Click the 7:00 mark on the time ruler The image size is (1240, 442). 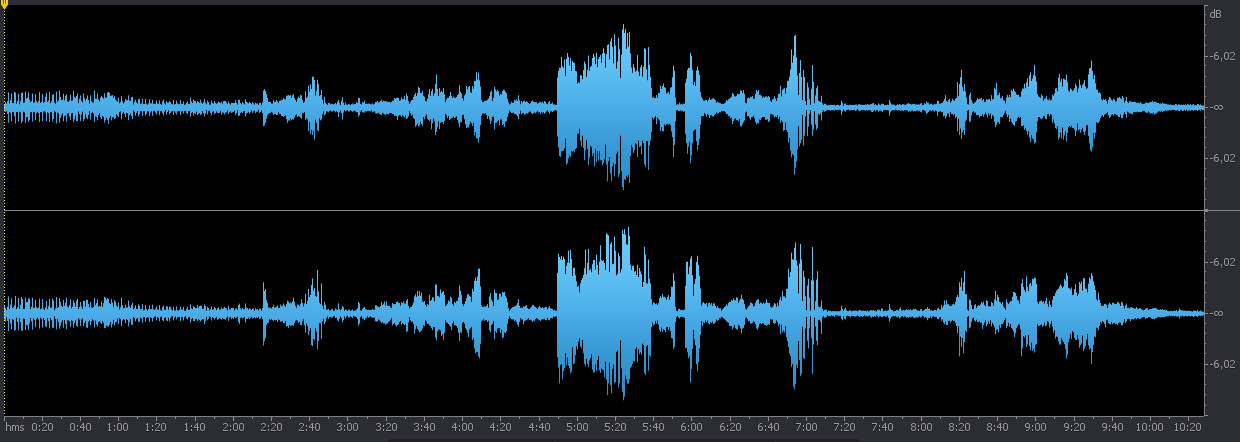tap(804, 427)
